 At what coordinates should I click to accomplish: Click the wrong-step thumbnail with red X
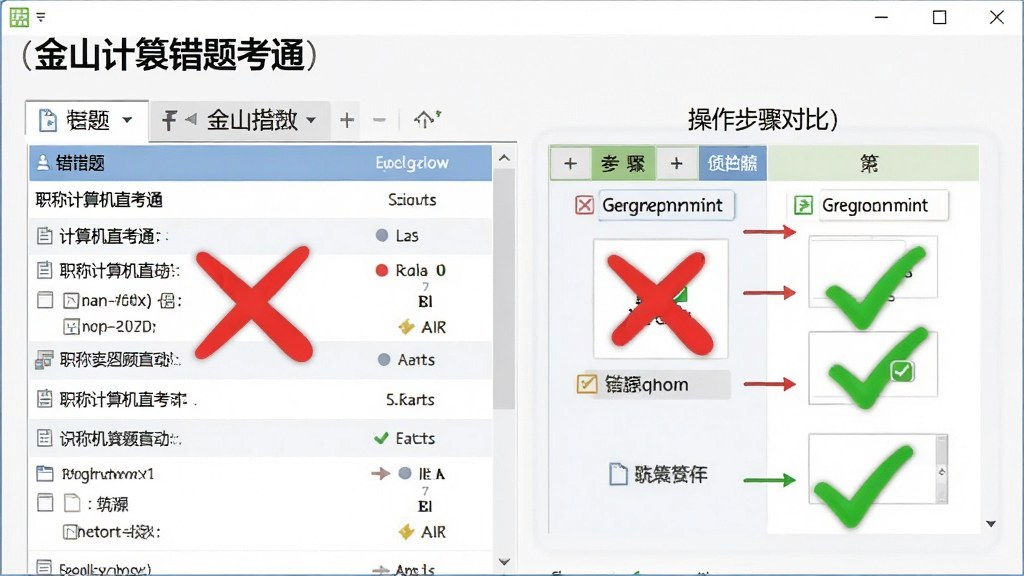pyautogui.click(x=660, y=298)
